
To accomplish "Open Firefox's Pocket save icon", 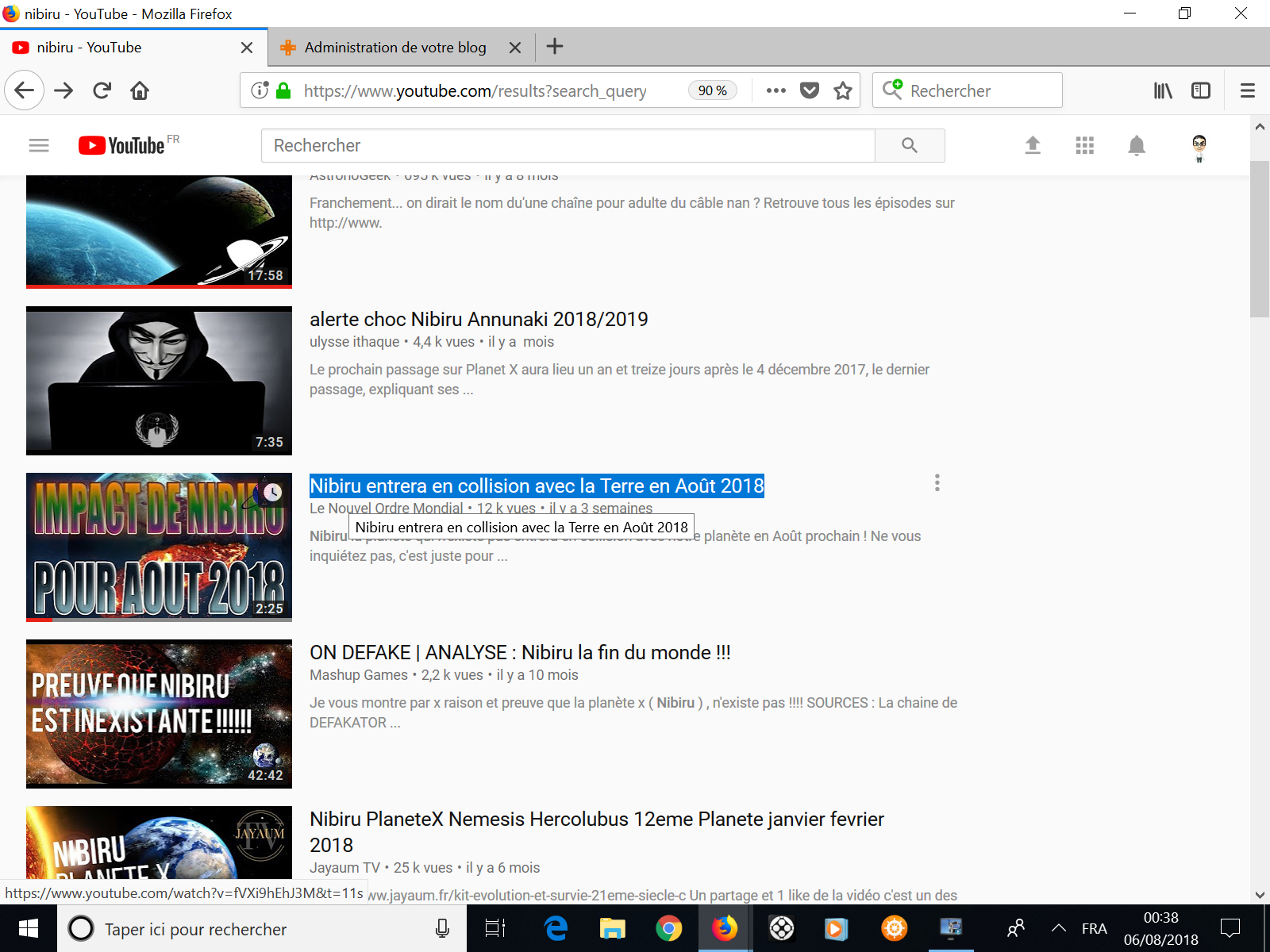I will coord(810,90).
